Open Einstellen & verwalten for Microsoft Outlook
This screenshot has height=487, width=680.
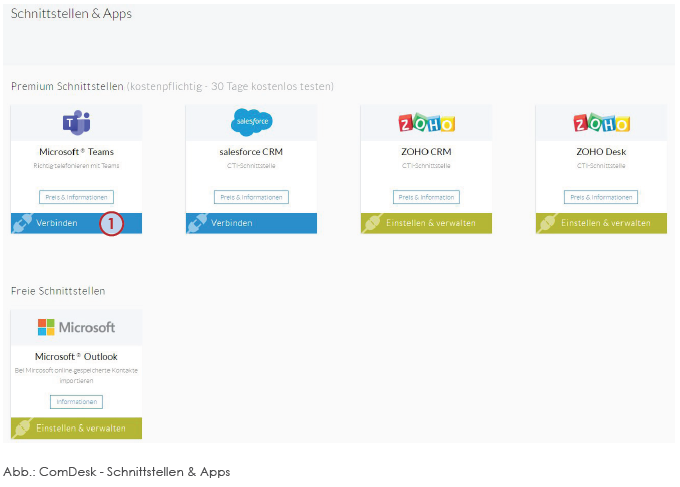[76, 428]
